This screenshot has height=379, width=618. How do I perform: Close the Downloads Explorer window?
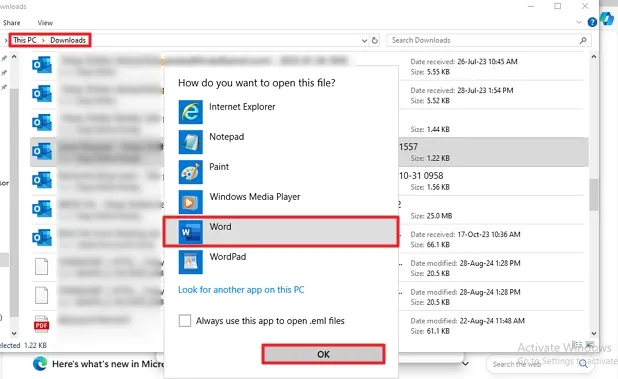(x=585, y=6)
